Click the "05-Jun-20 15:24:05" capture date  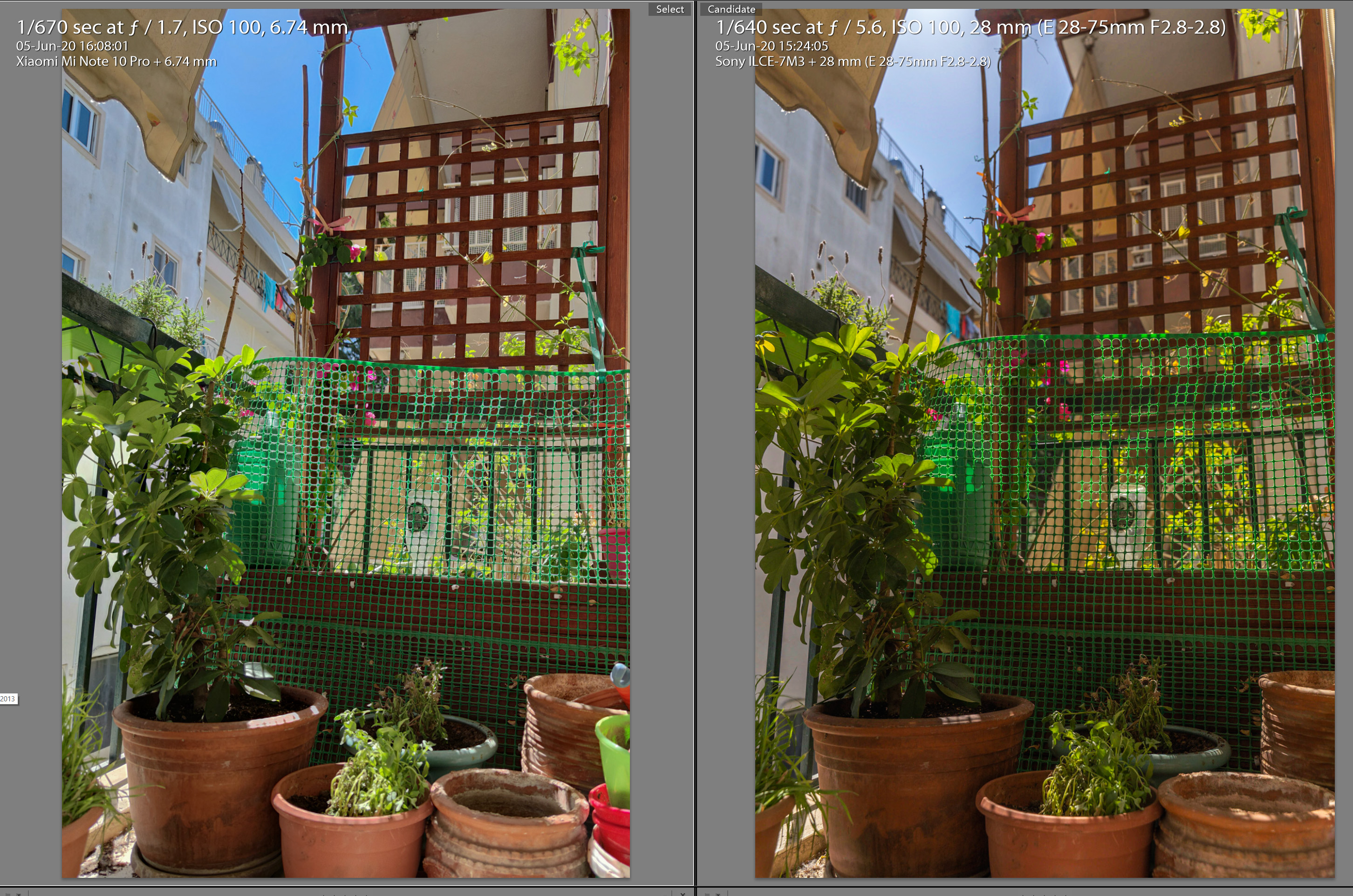click(772, 46)
